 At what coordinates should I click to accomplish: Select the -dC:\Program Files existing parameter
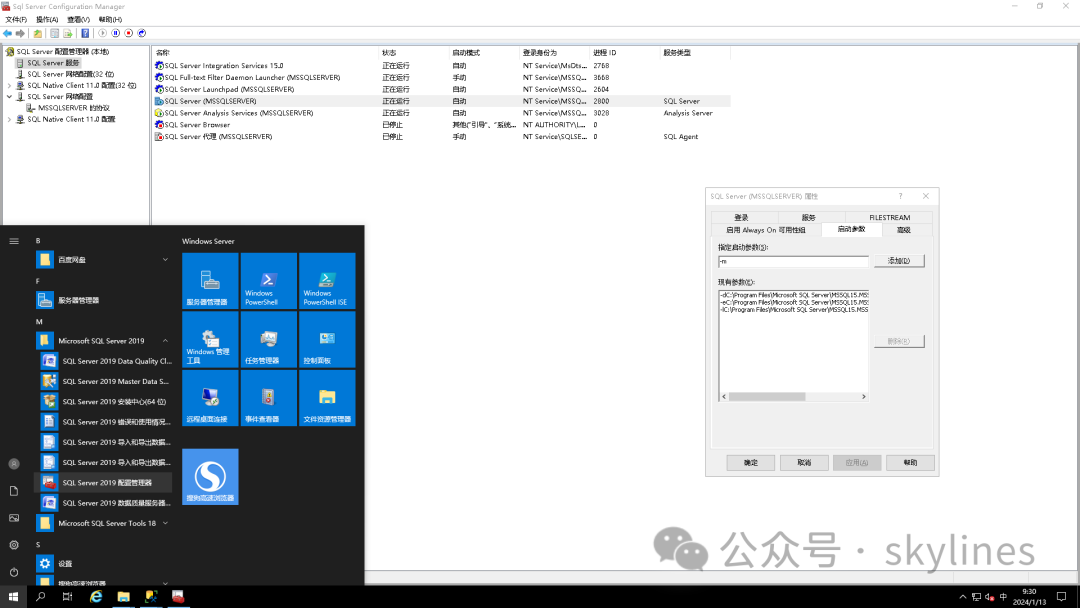click(x=793, y=295)
